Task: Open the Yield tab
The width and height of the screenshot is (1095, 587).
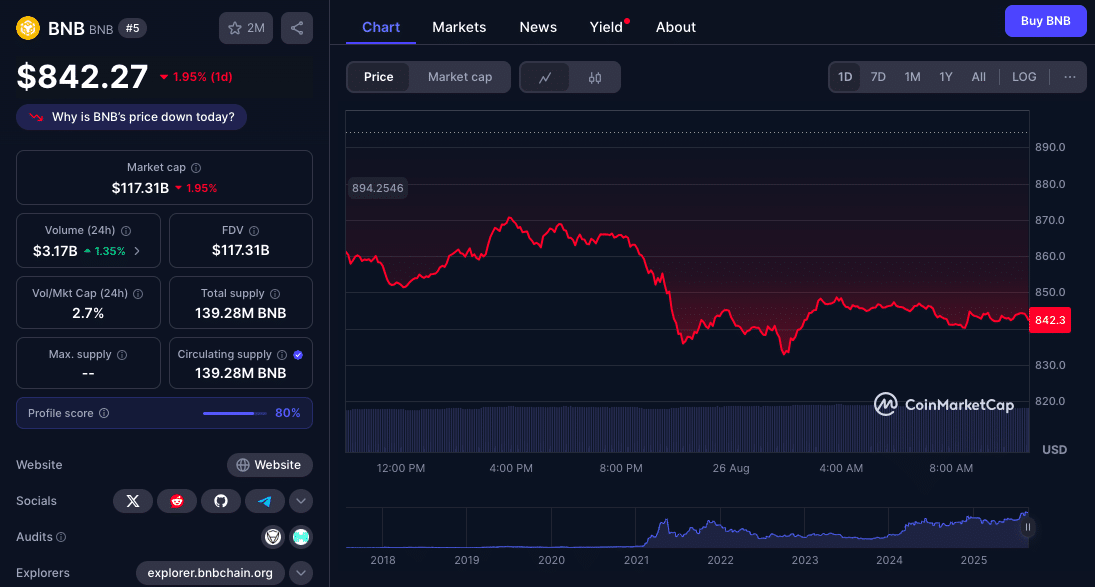Action: point(606,27)
